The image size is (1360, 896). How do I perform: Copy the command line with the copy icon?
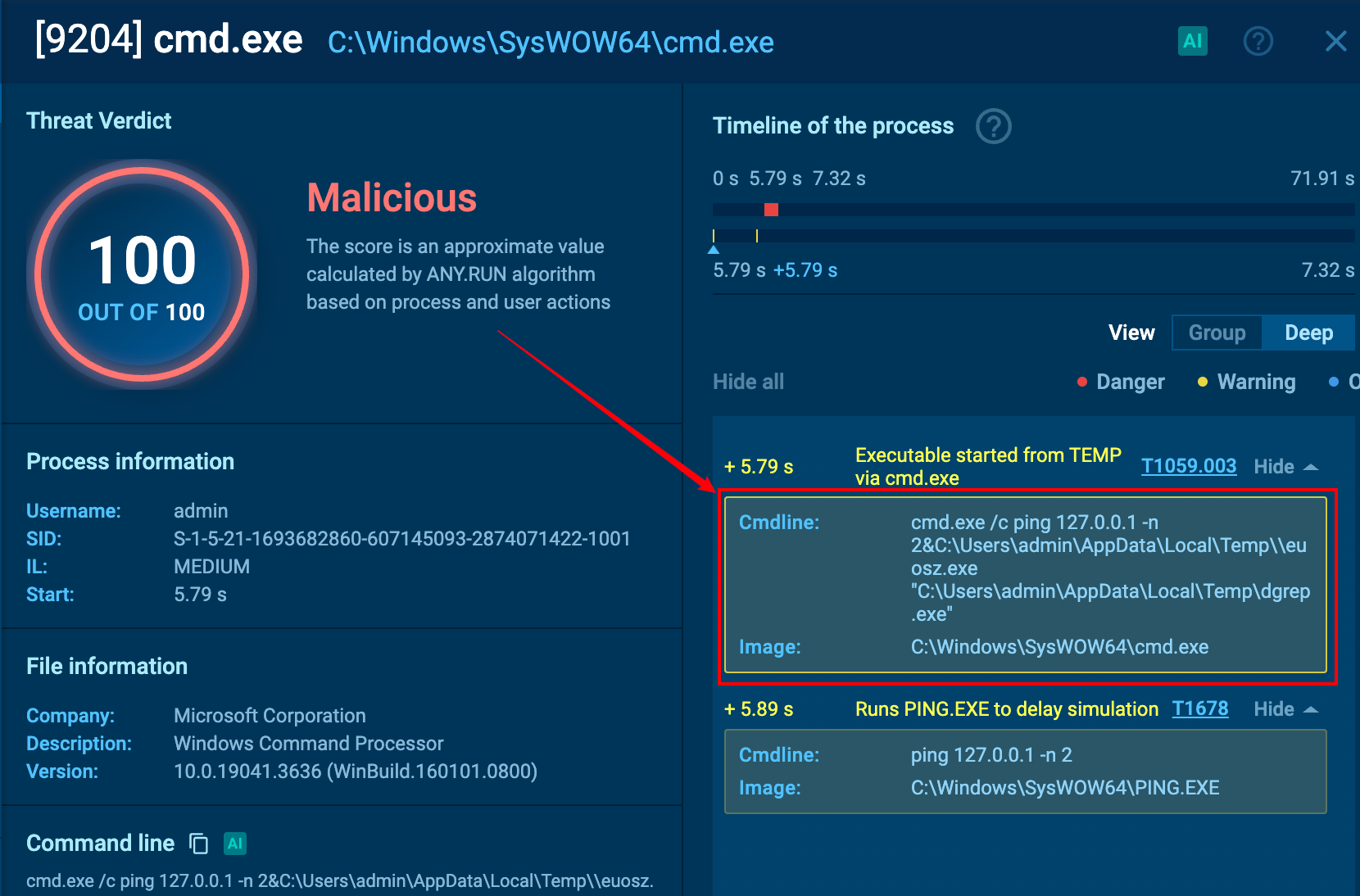198,843
